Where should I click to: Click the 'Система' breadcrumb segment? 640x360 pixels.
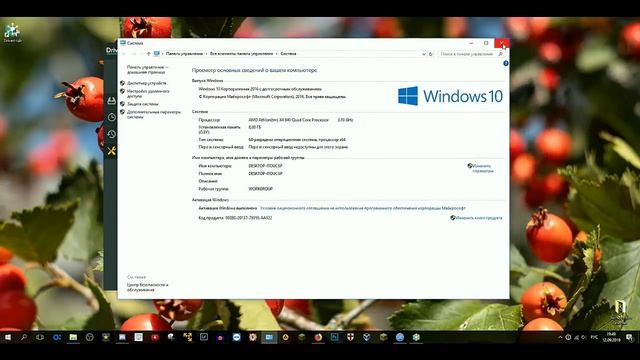tap(288, 53)
